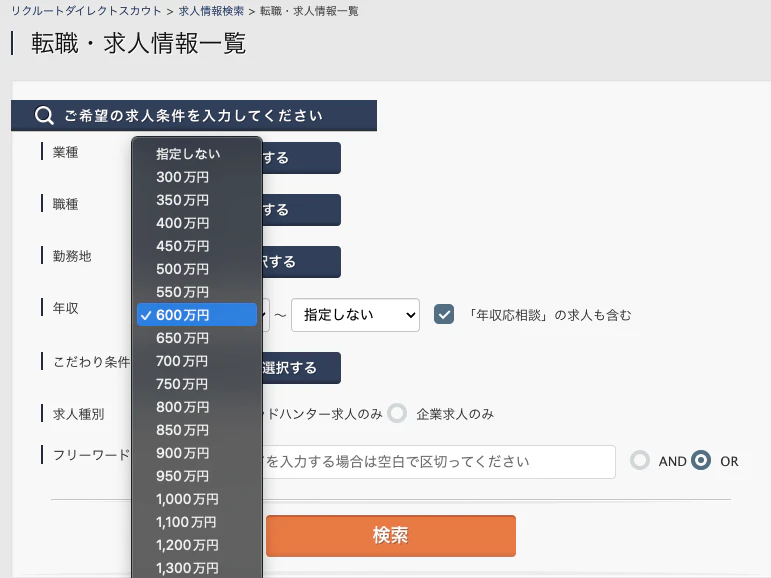Focus the フリーワード keyword input field

439,462
